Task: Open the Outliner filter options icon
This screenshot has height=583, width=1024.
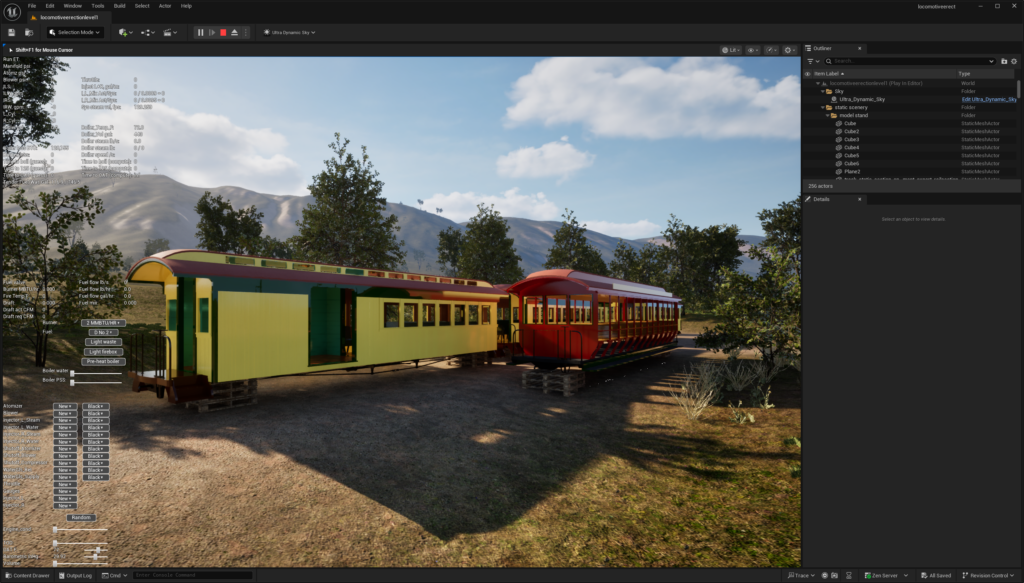Action: [813, 61]
